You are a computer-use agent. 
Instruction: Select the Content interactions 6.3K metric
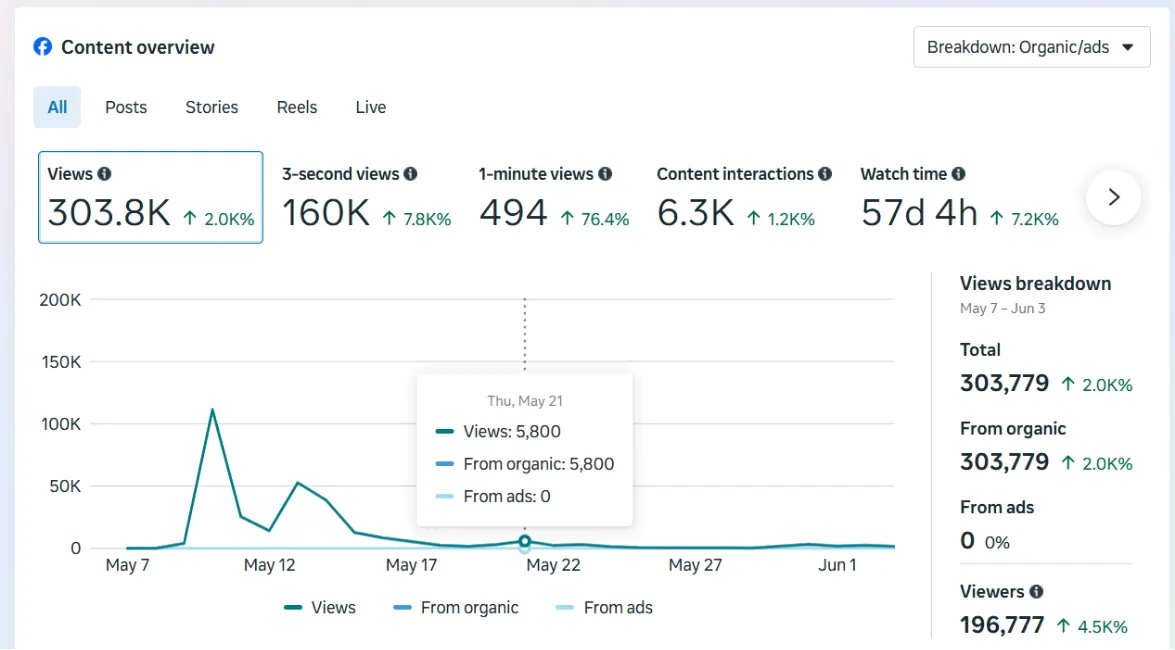coord(744,198)
